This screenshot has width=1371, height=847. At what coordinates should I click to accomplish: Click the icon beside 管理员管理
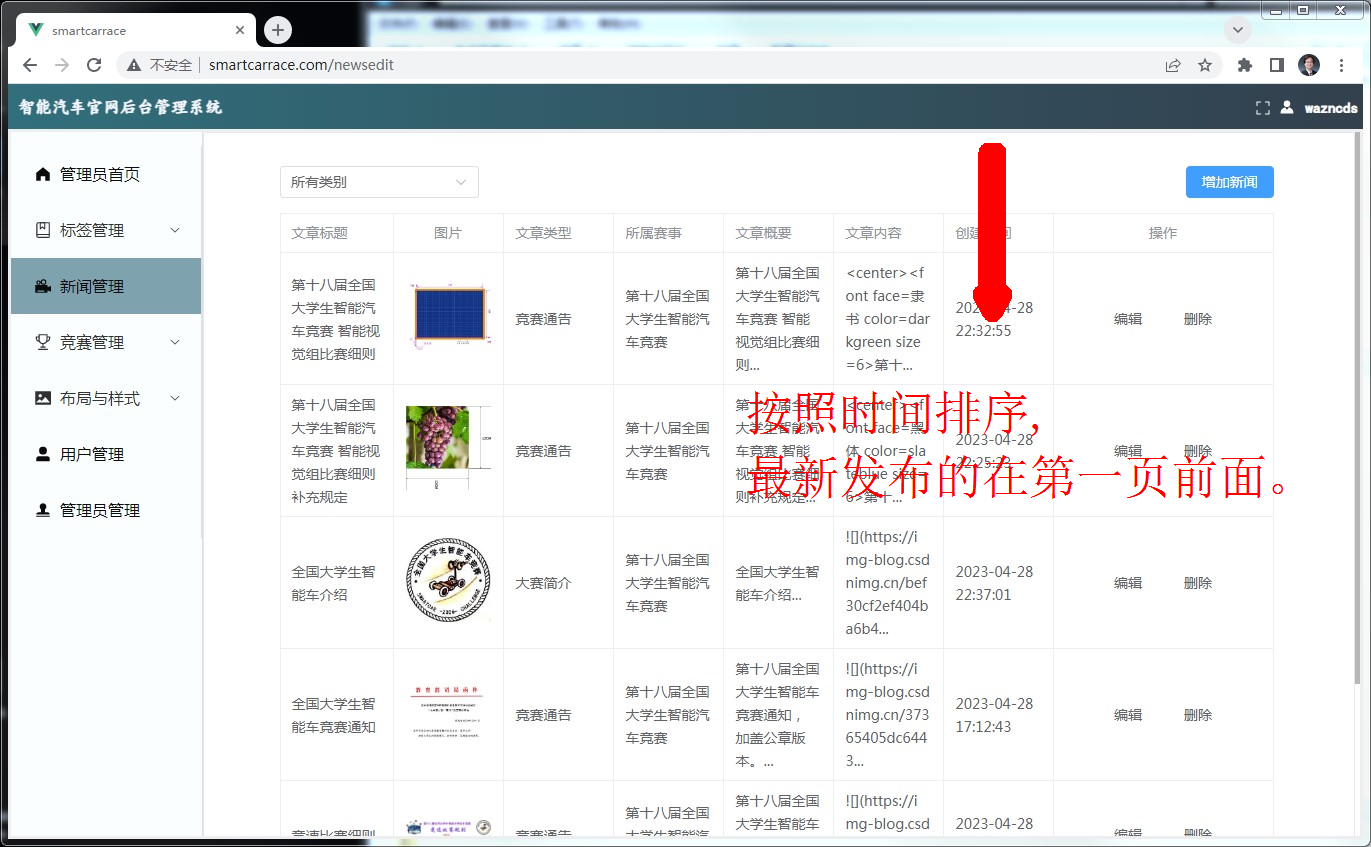(x=42, y=510)
